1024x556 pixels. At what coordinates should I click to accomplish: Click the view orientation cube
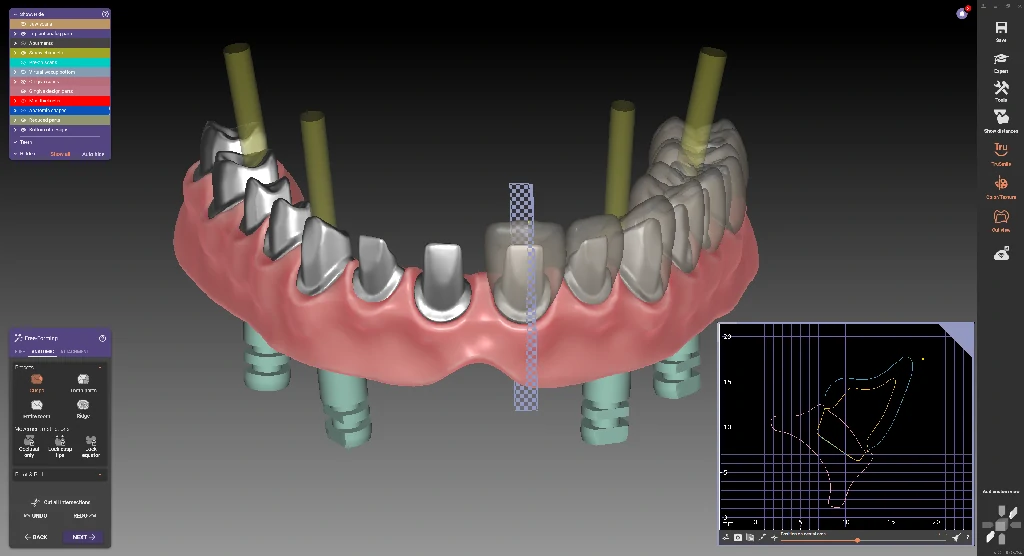pos(1000,525)
